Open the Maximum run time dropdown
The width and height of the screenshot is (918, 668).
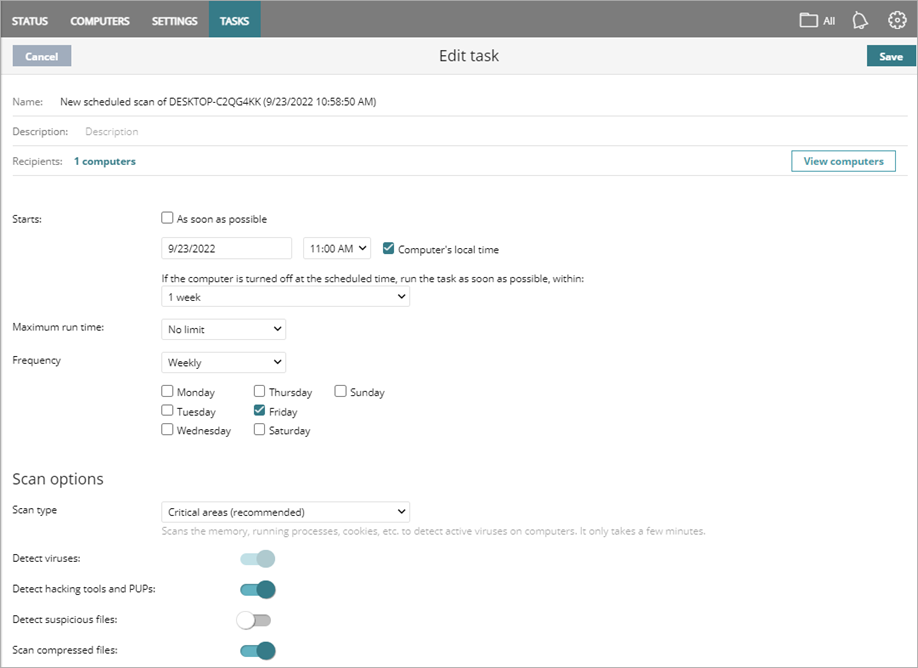click(x=223, y=329)
